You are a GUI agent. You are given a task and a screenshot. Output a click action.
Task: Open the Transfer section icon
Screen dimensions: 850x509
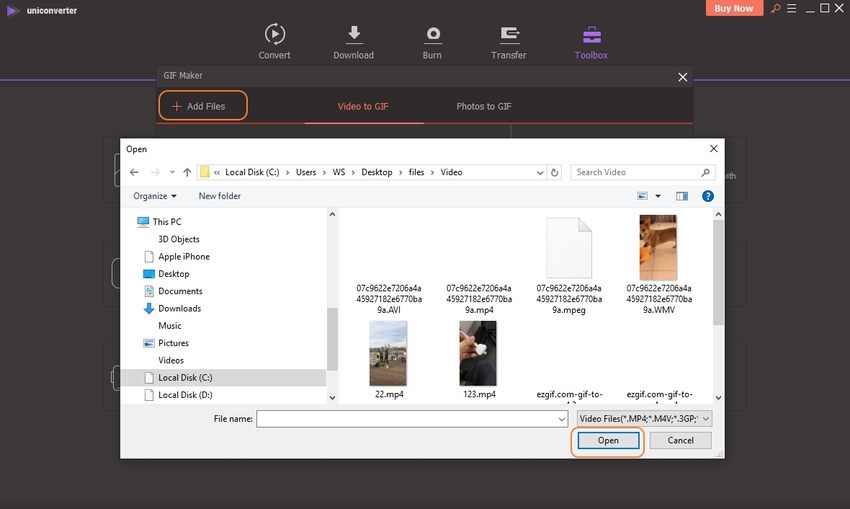pos(508,34)
